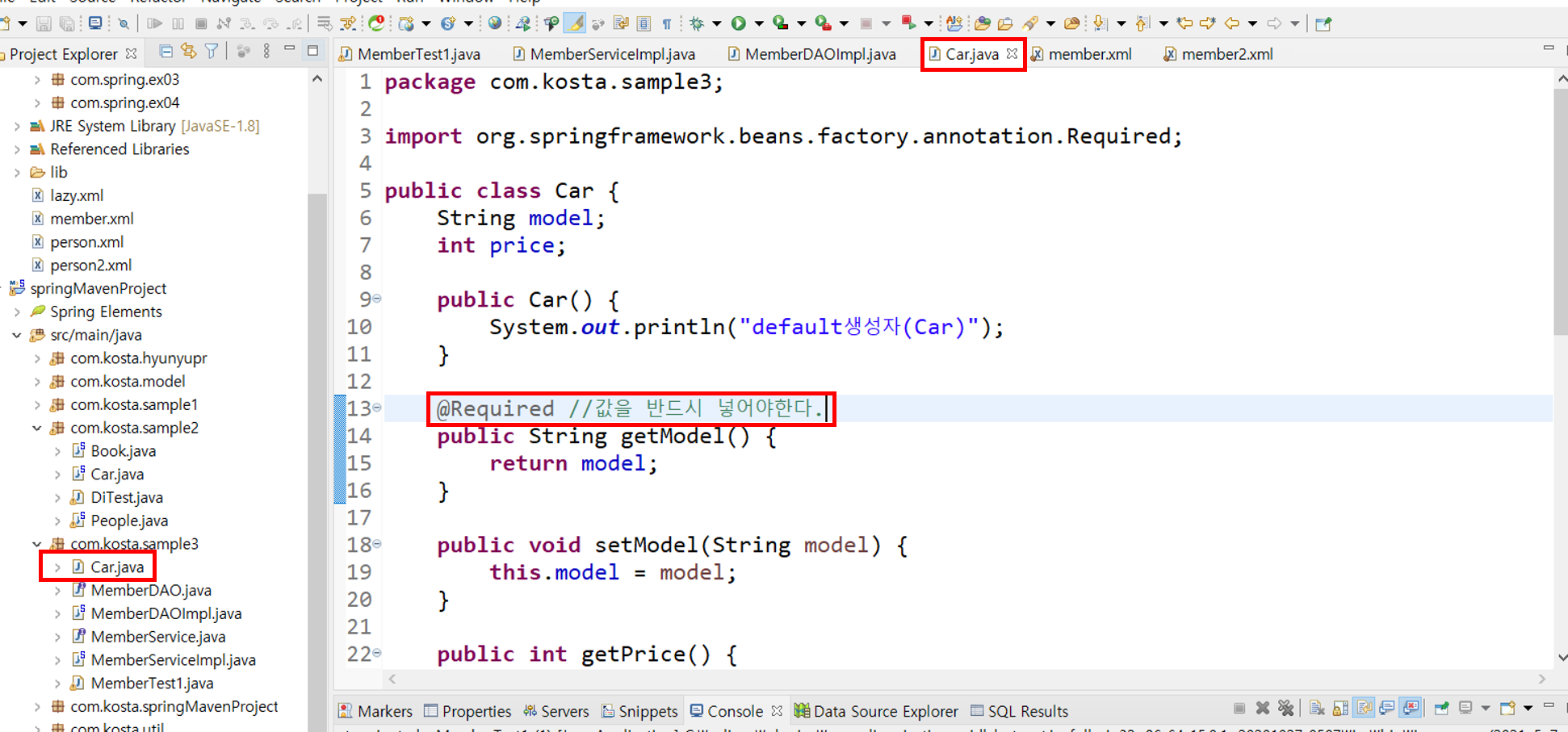Switch to the MemberTest1.java tab
Viewport: 1568px width, 732px height.
(x=410, y=54)
